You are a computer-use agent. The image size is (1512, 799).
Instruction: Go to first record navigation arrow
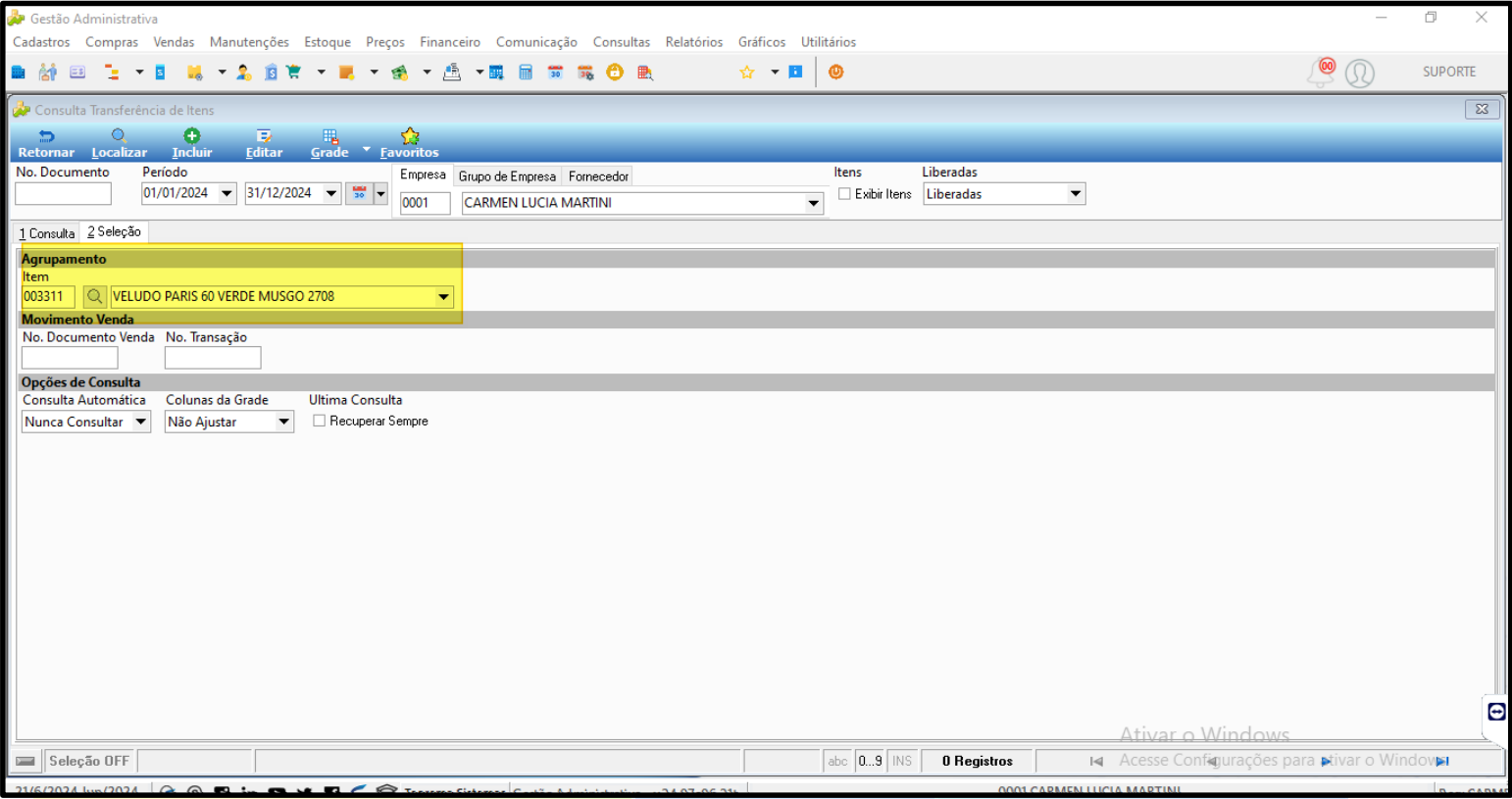[1096, 761]
